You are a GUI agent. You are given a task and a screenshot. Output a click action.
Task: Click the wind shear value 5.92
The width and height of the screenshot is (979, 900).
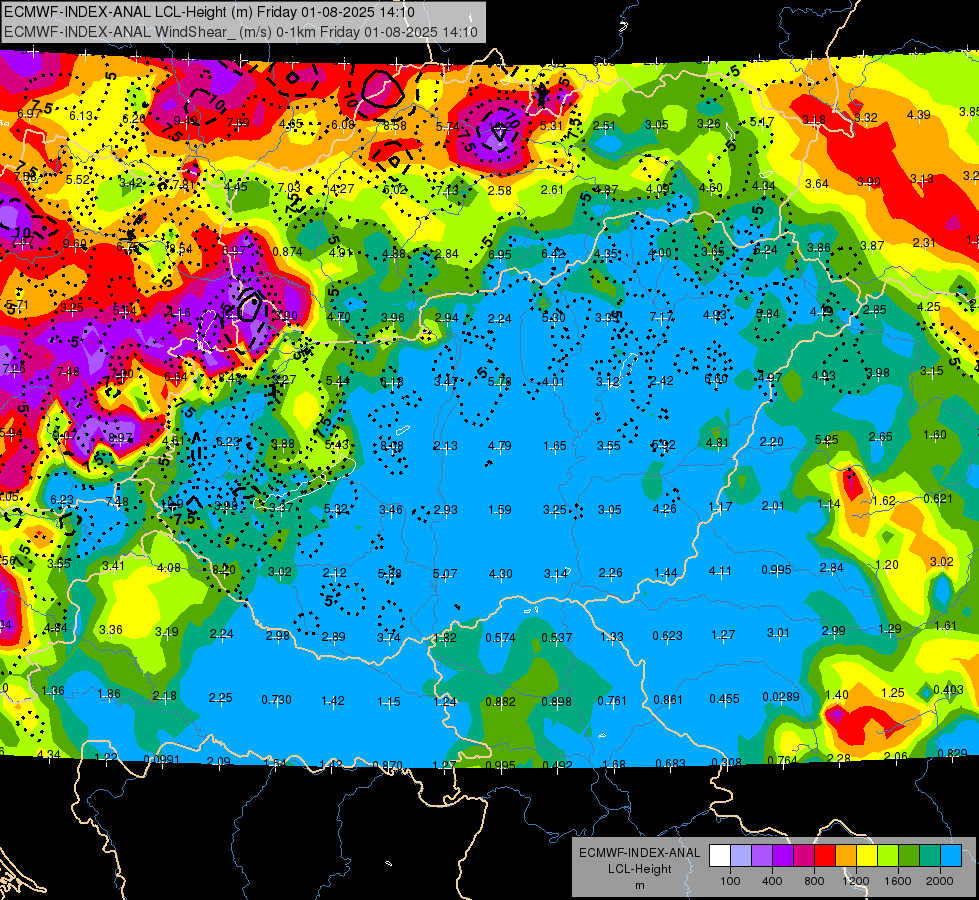point(663,445)
